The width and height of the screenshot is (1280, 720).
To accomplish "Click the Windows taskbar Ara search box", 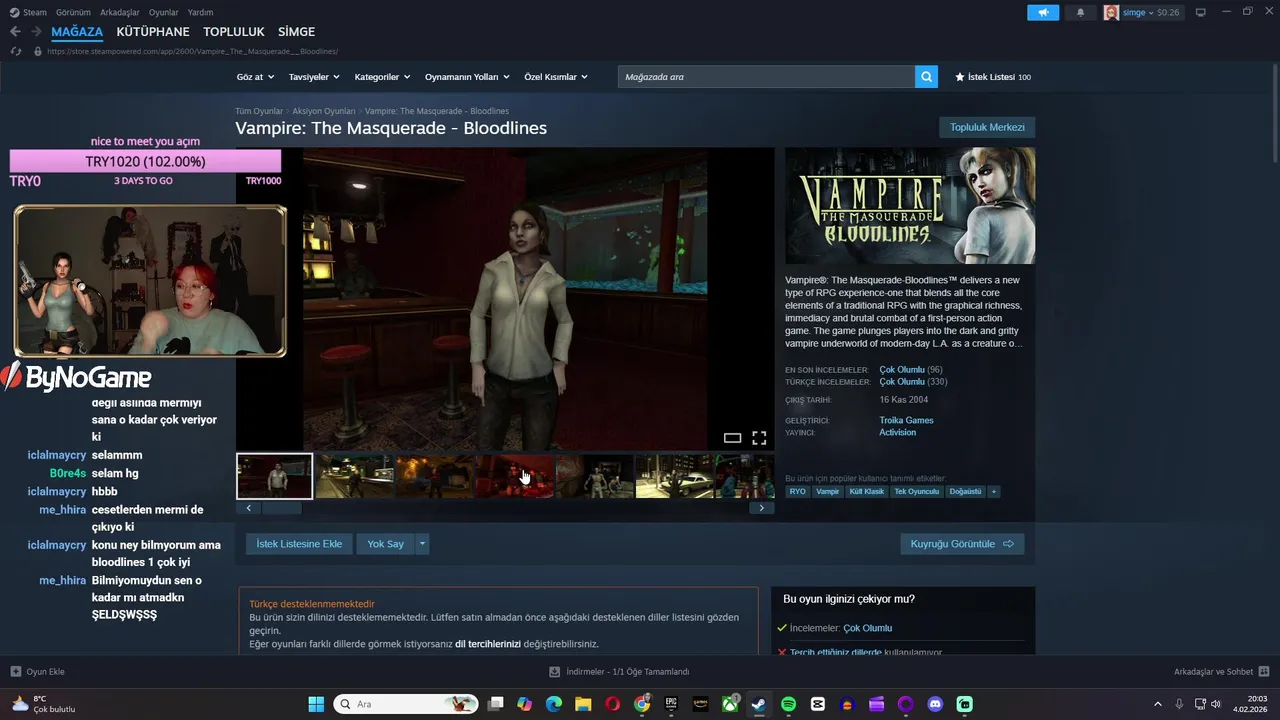I will (406, 704).
